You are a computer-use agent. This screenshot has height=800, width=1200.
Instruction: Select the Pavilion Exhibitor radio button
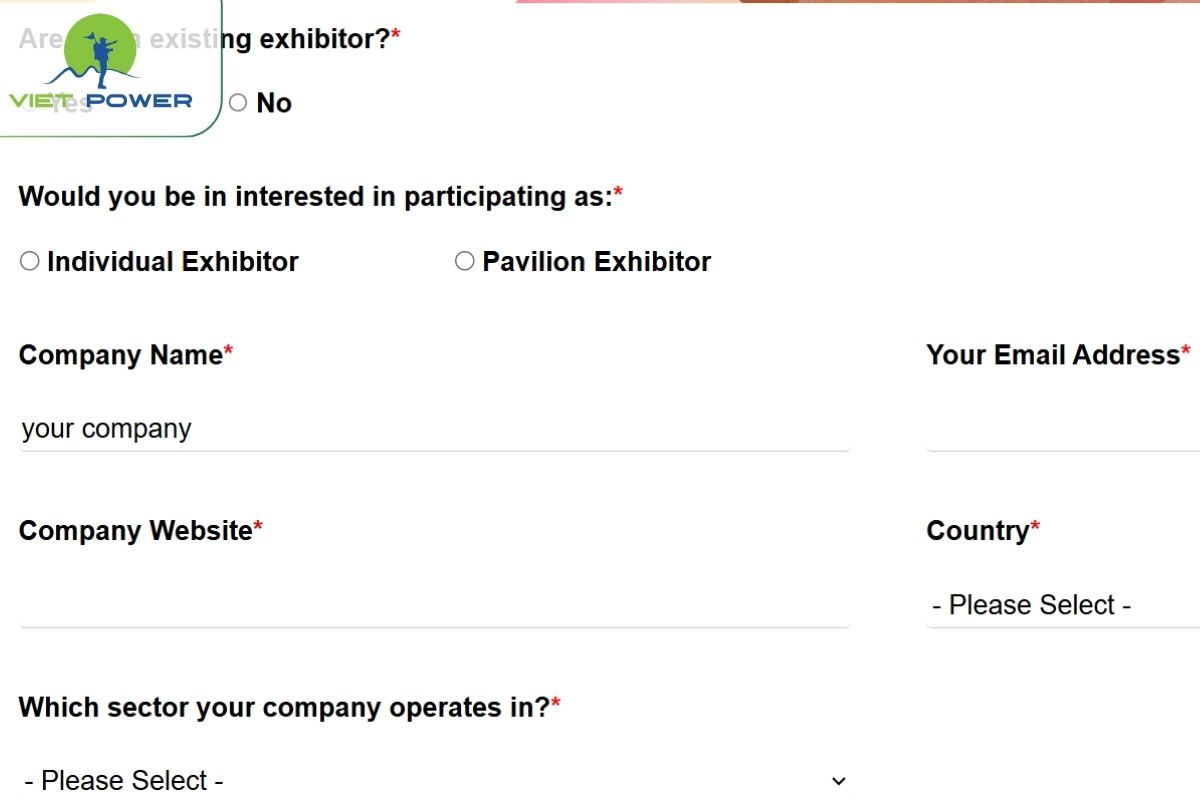tap(464, 261)
